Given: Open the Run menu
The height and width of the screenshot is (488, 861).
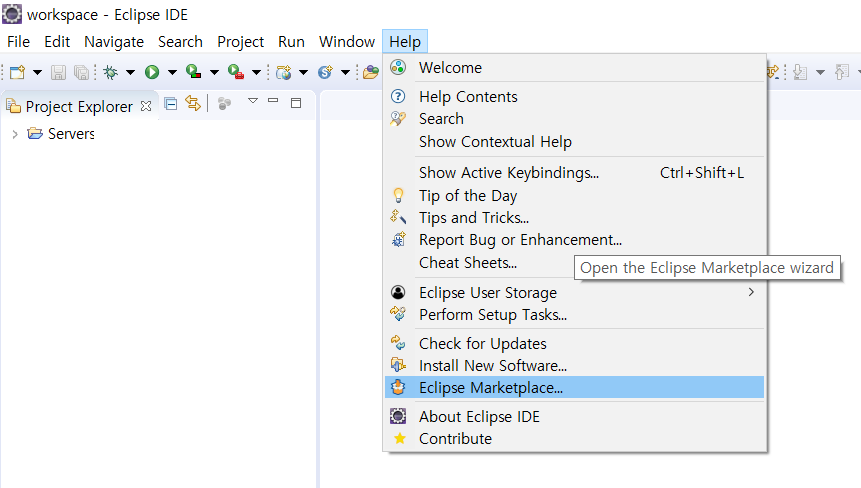Looking at the screenshot, I should (291, 42).
